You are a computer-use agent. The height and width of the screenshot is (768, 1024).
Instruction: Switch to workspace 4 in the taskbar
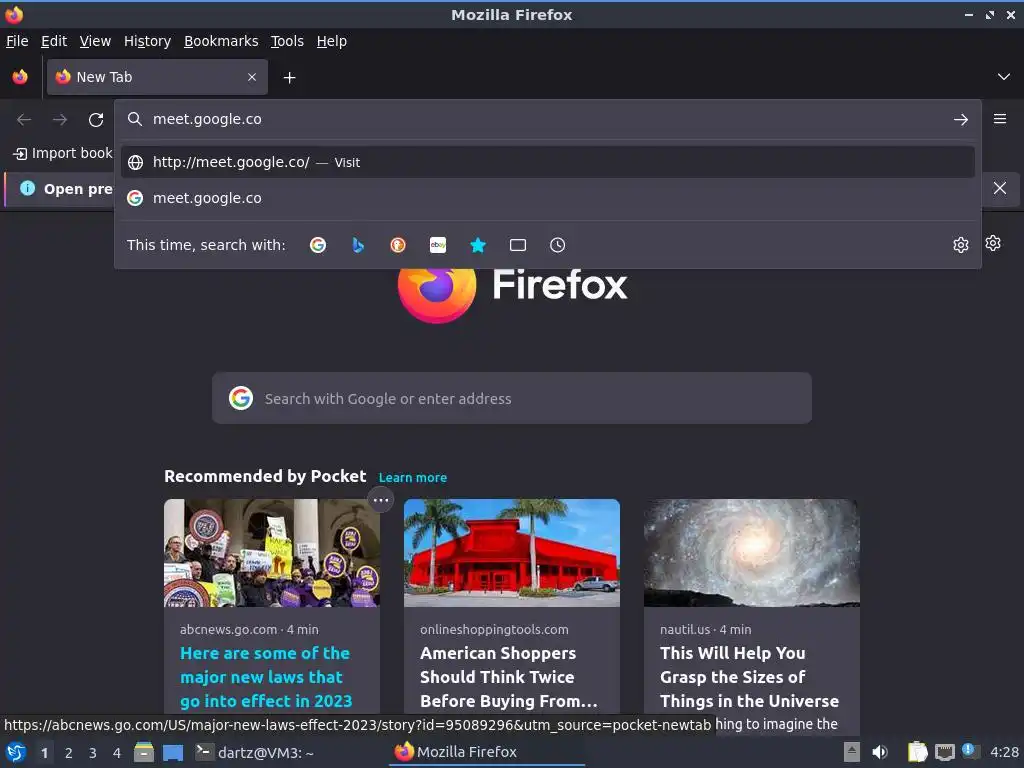coord(117,753)
